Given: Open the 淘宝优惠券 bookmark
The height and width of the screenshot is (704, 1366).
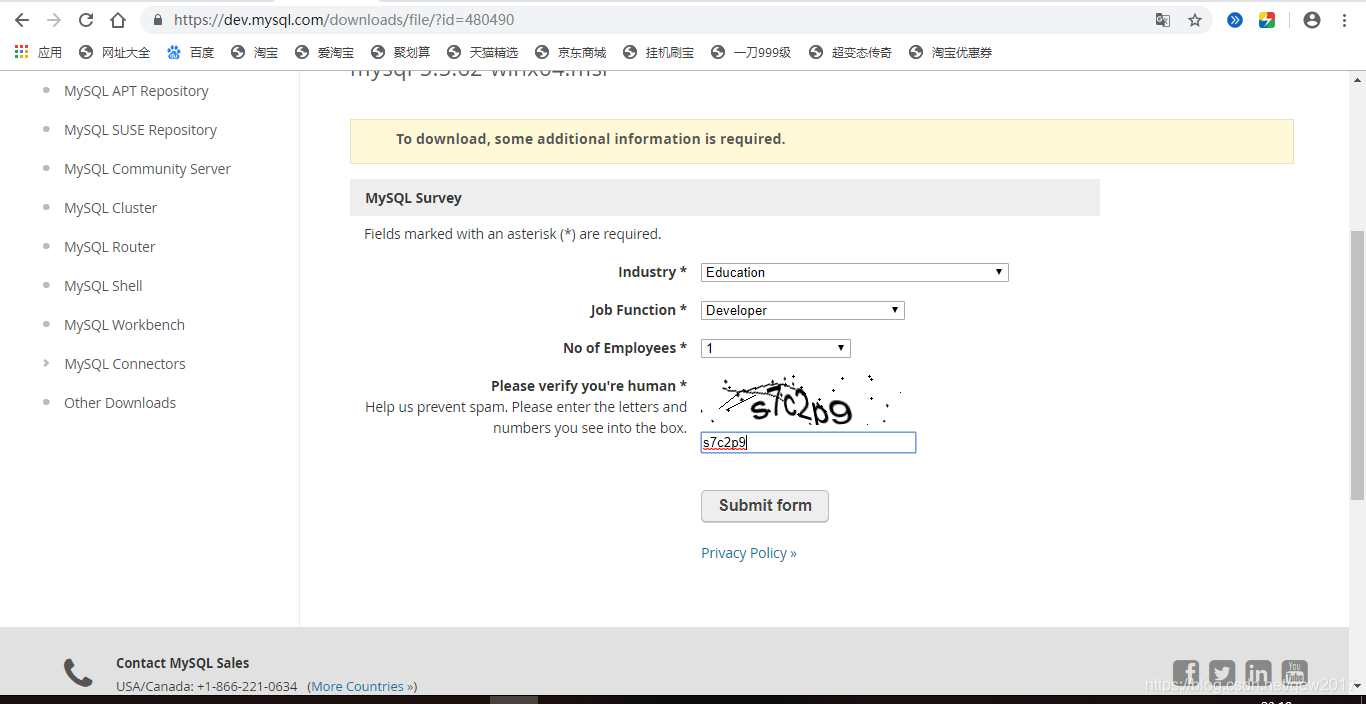Looking at the screenshot, I should [950, 52].
